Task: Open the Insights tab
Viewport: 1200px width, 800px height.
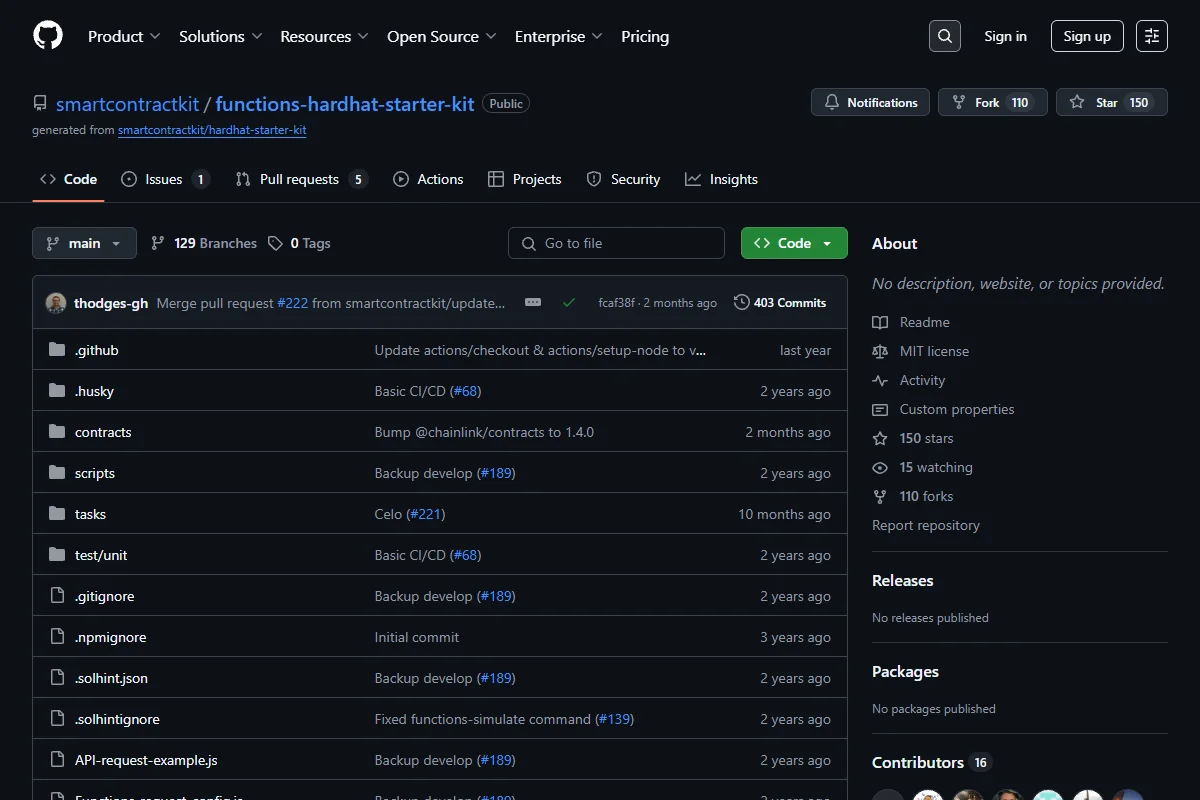Action: (721, 179)
